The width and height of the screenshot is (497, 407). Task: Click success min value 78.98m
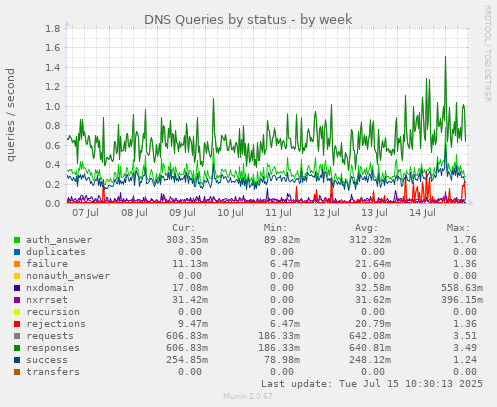pyautogui.click(x=282, y=360)
